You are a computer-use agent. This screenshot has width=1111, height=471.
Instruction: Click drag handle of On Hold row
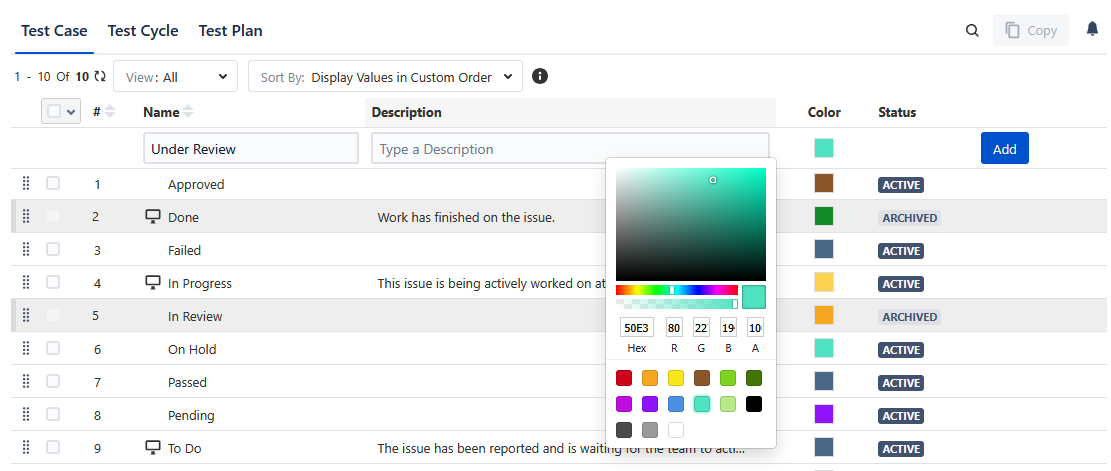click(x=26, y=348)
